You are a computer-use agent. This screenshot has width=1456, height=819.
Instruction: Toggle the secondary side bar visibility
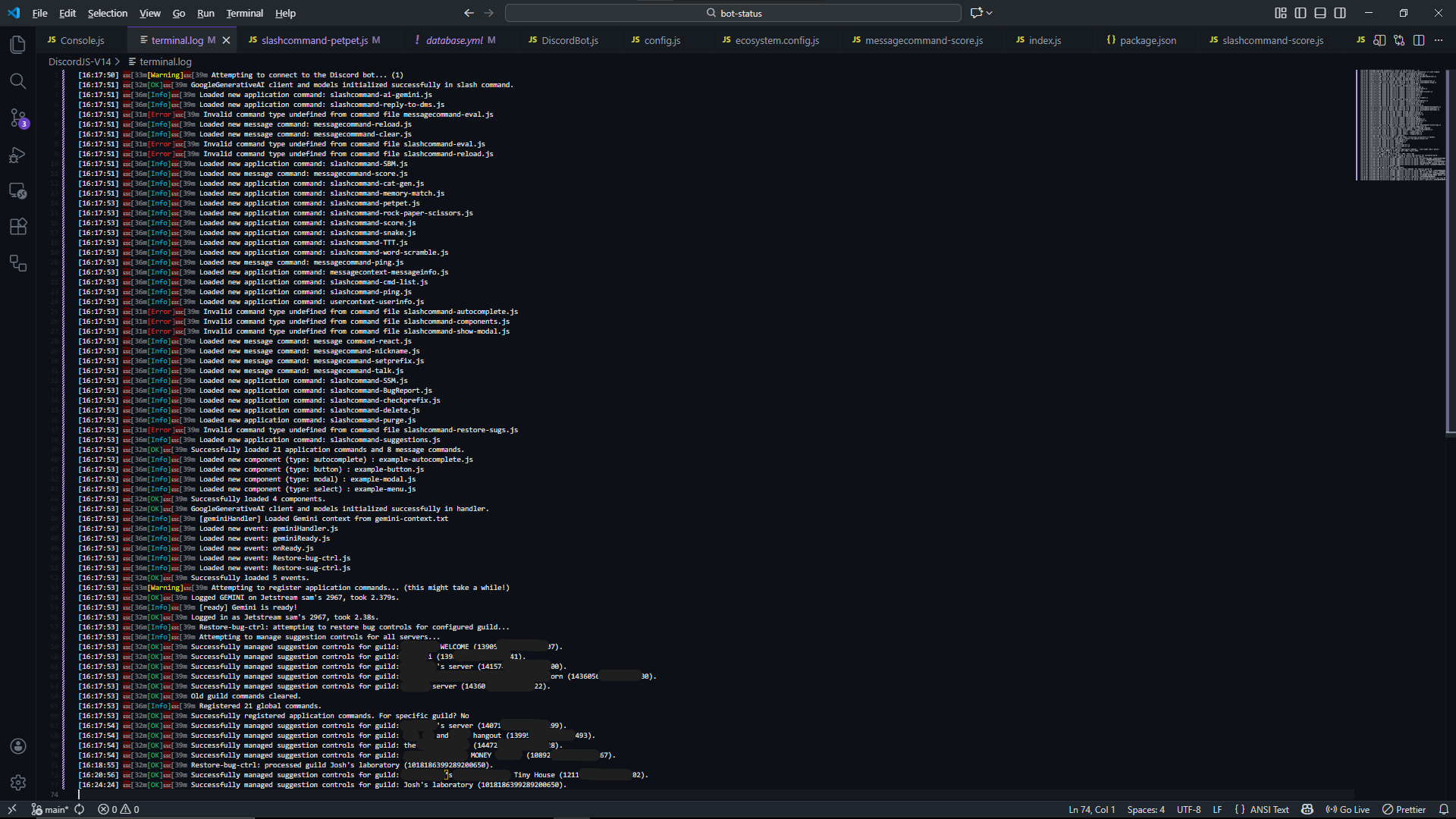(x=1340, y=13)
